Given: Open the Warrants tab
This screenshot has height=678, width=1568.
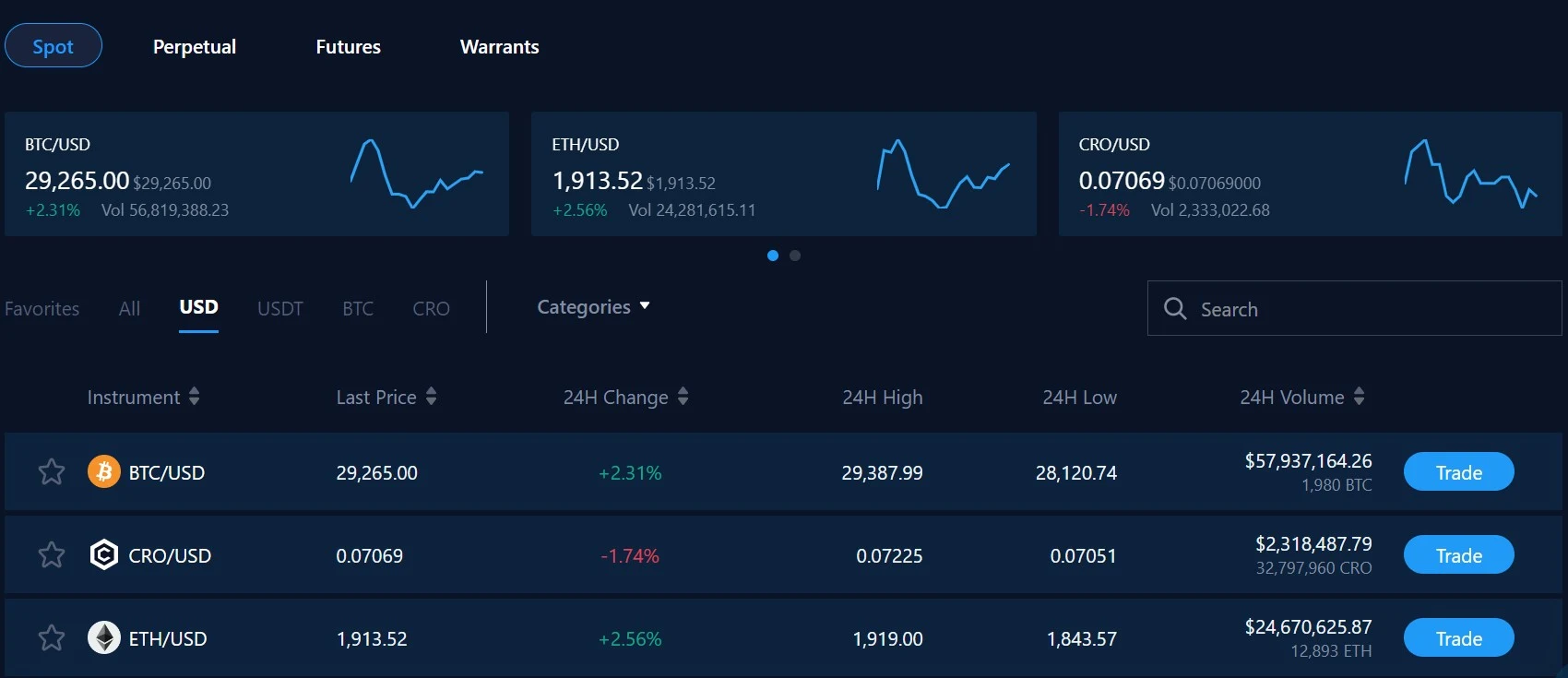Looking at the screenshot, I should (499, 46).
